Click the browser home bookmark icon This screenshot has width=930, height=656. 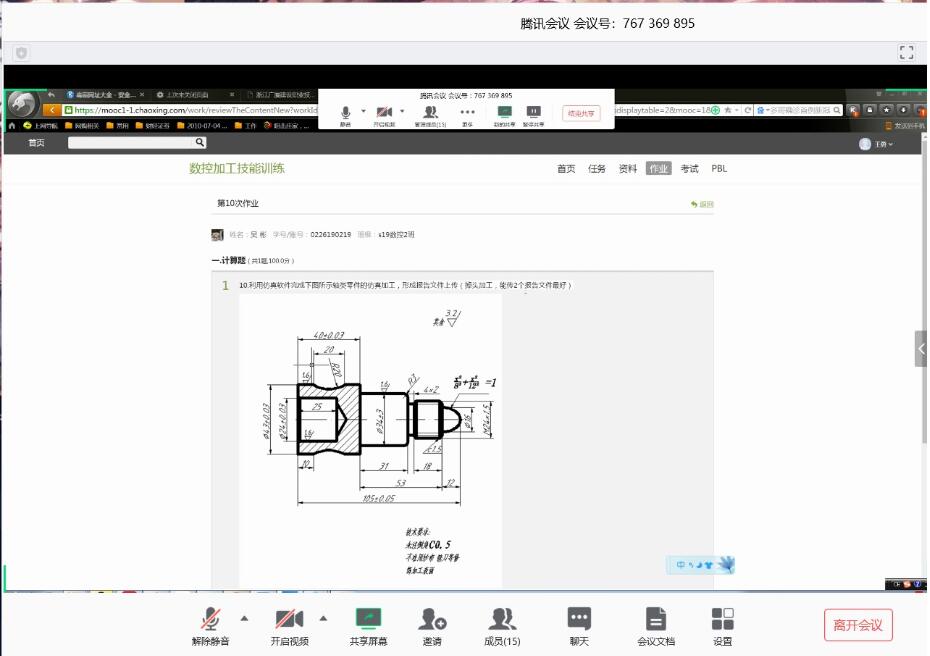pyautogui.click(x=11, y=125)
